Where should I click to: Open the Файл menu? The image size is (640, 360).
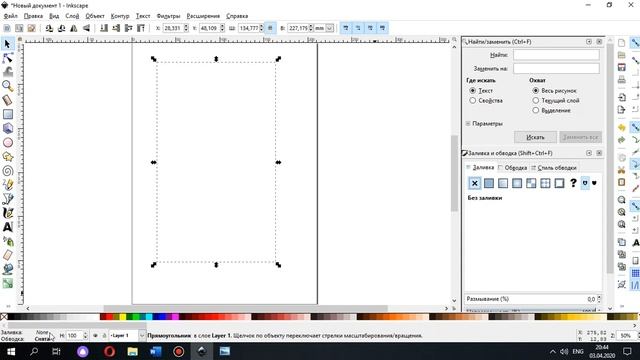point(11,16)
